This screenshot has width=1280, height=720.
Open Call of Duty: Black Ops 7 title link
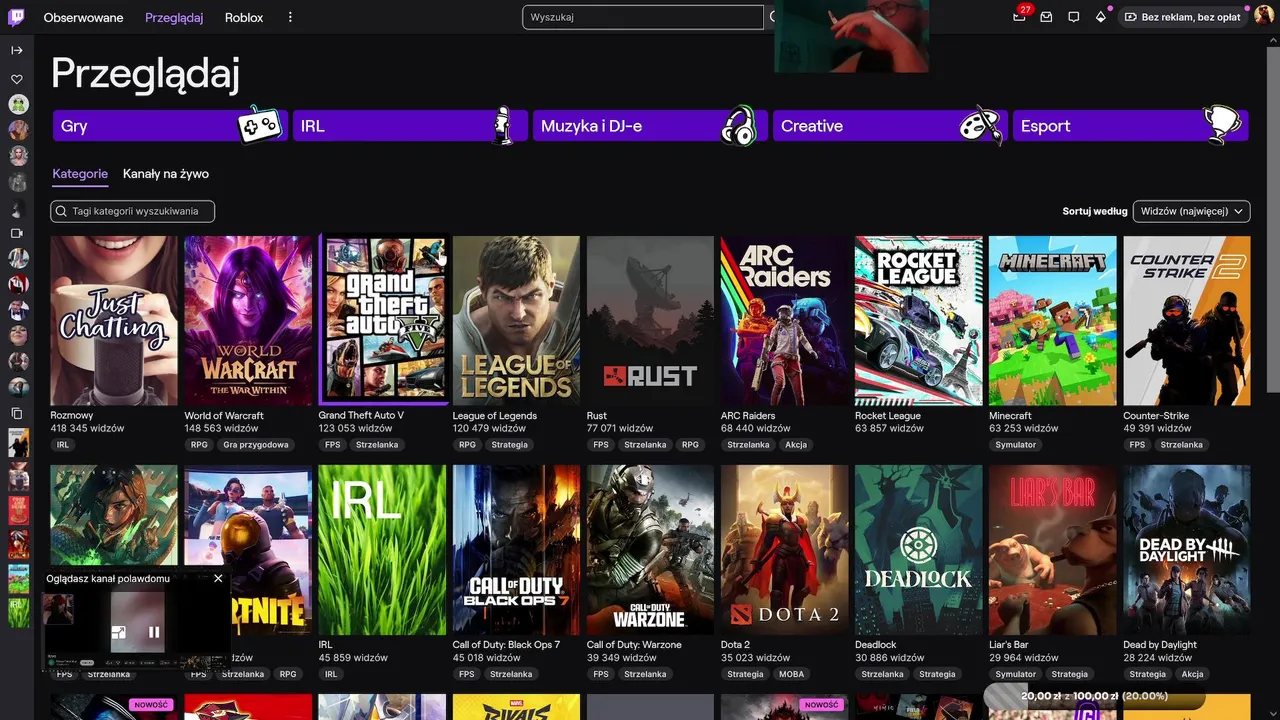point(506,645)
